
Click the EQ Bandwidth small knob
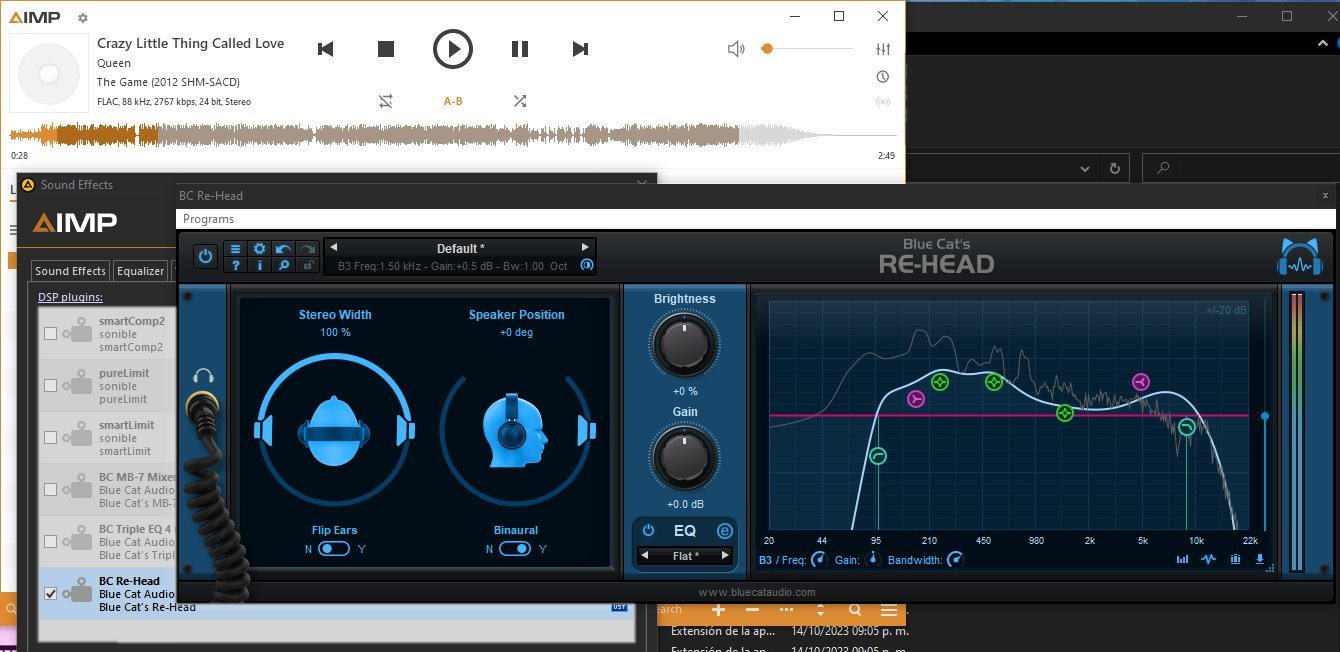coord(955,560)
